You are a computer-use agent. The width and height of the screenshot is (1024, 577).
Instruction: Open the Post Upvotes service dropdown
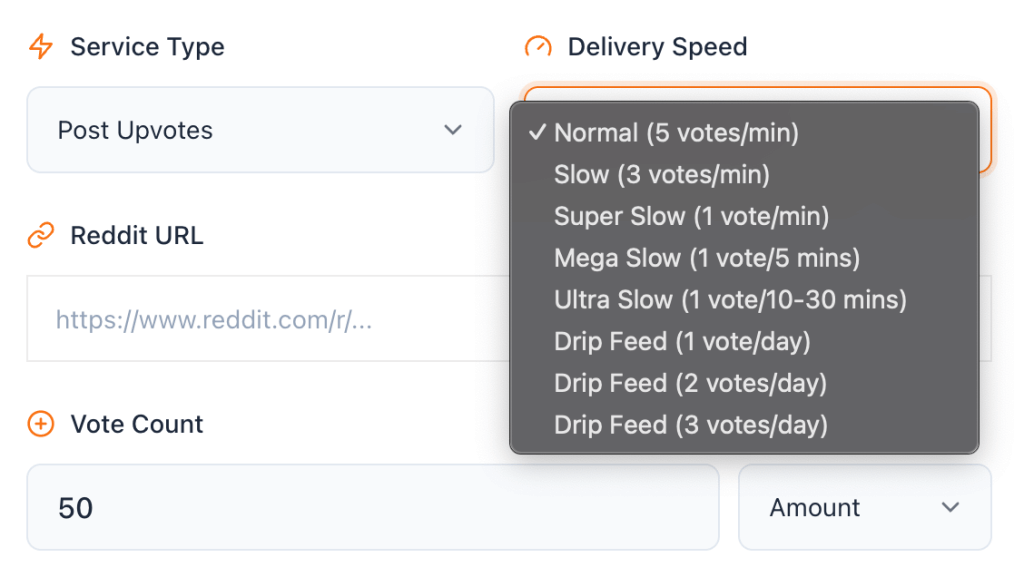point(260,130)
